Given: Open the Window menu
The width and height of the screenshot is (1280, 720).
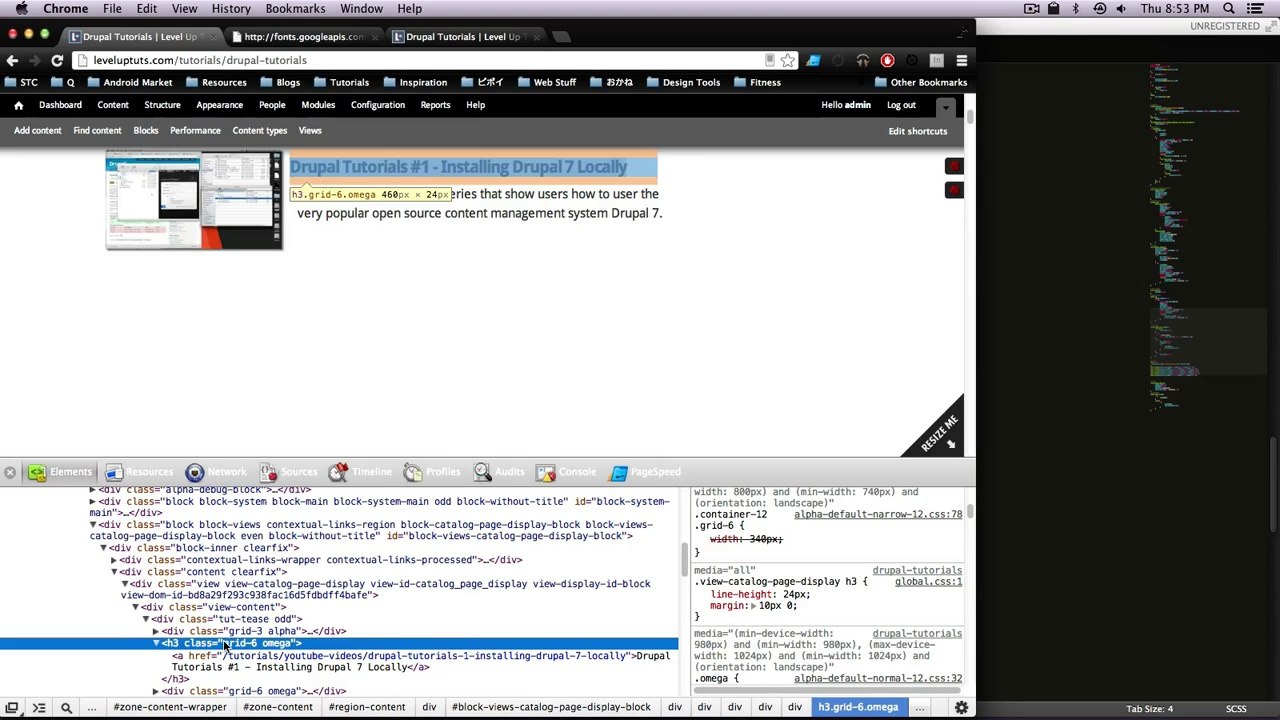Looking at the screenshot, I should (361, 9).
